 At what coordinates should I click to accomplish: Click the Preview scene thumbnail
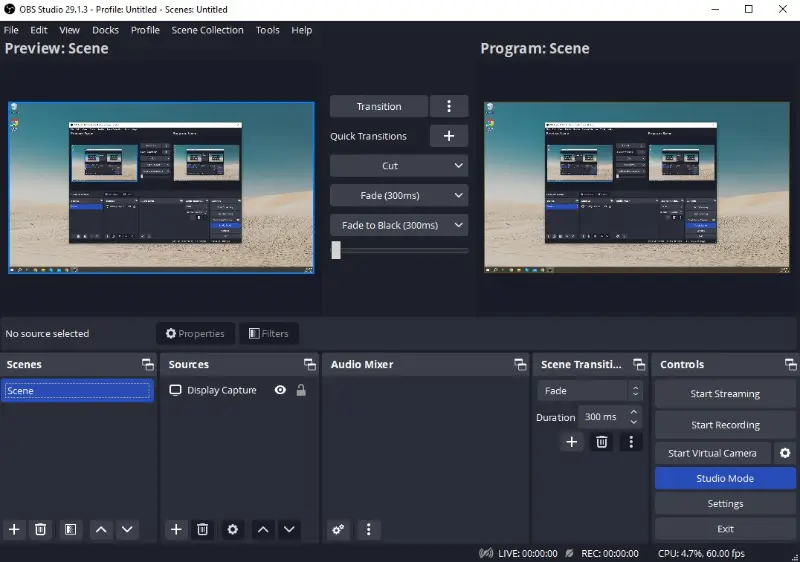pos(161,188)
